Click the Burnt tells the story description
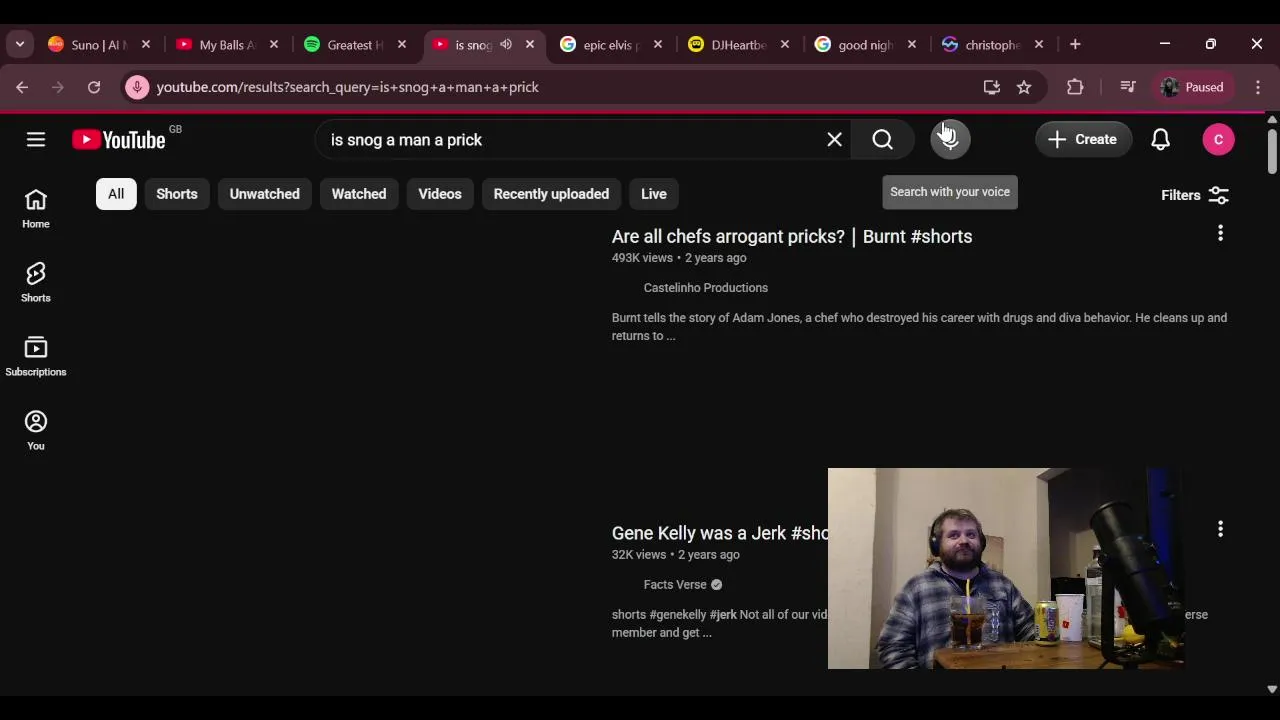The width and height of the screenshot is (1280, 720). click(x=919, y=327)
